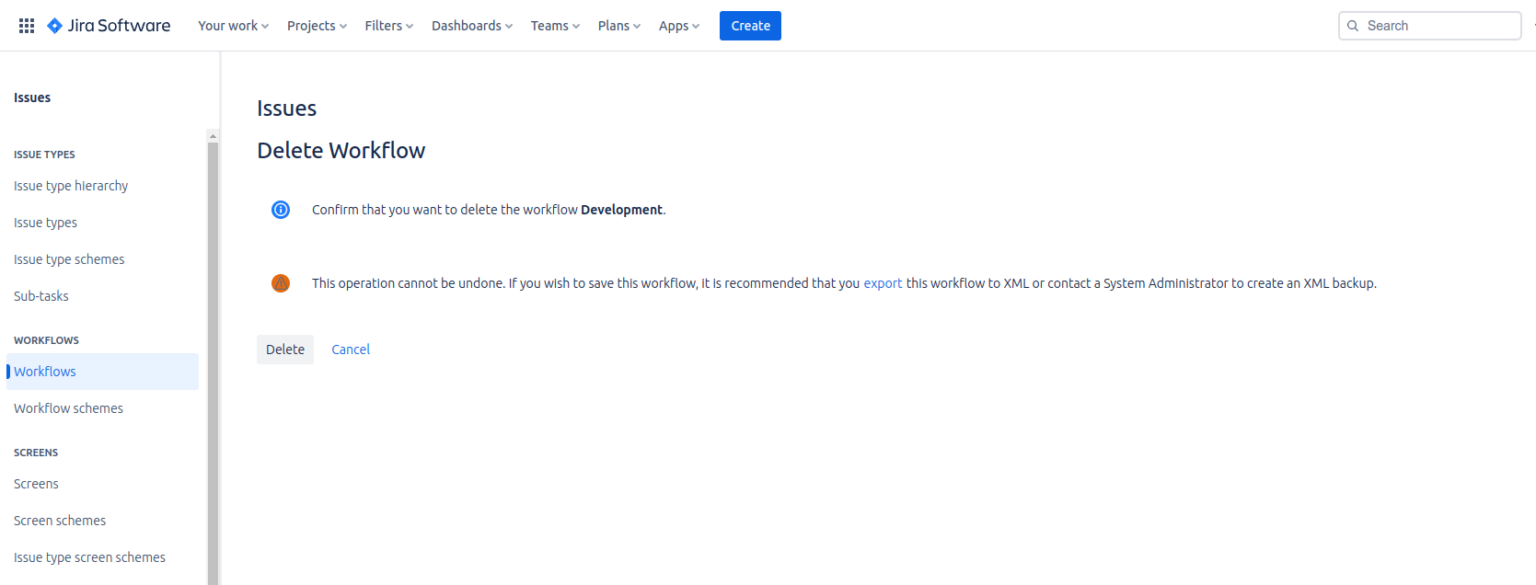Click the search magnifier icon
Image resolution: width=1536 pixels, height=585 pixels.
point(1353,26)
